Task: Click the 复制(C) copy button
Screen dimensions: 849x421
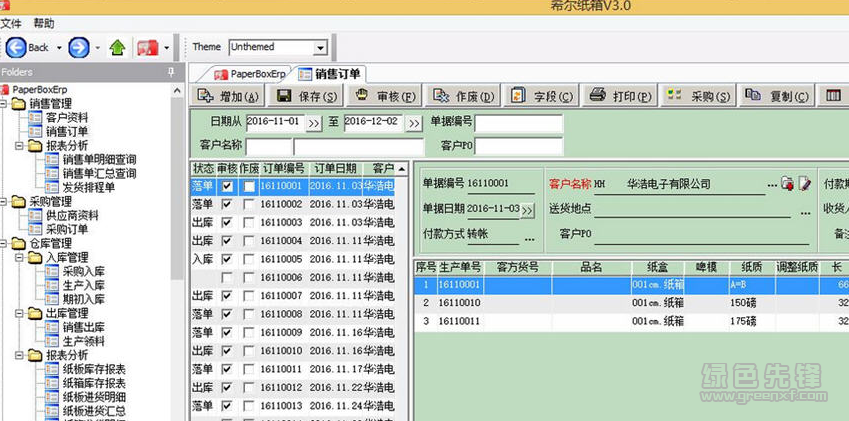Action: point(778,96)
